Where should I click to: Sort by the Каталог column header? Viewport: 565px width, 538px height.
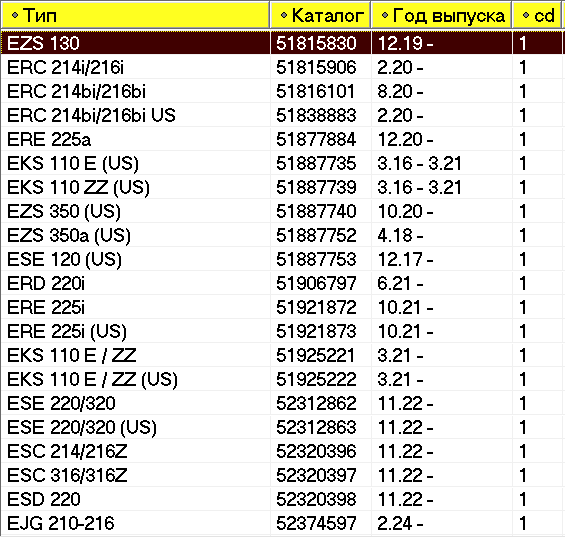(320, 15)
